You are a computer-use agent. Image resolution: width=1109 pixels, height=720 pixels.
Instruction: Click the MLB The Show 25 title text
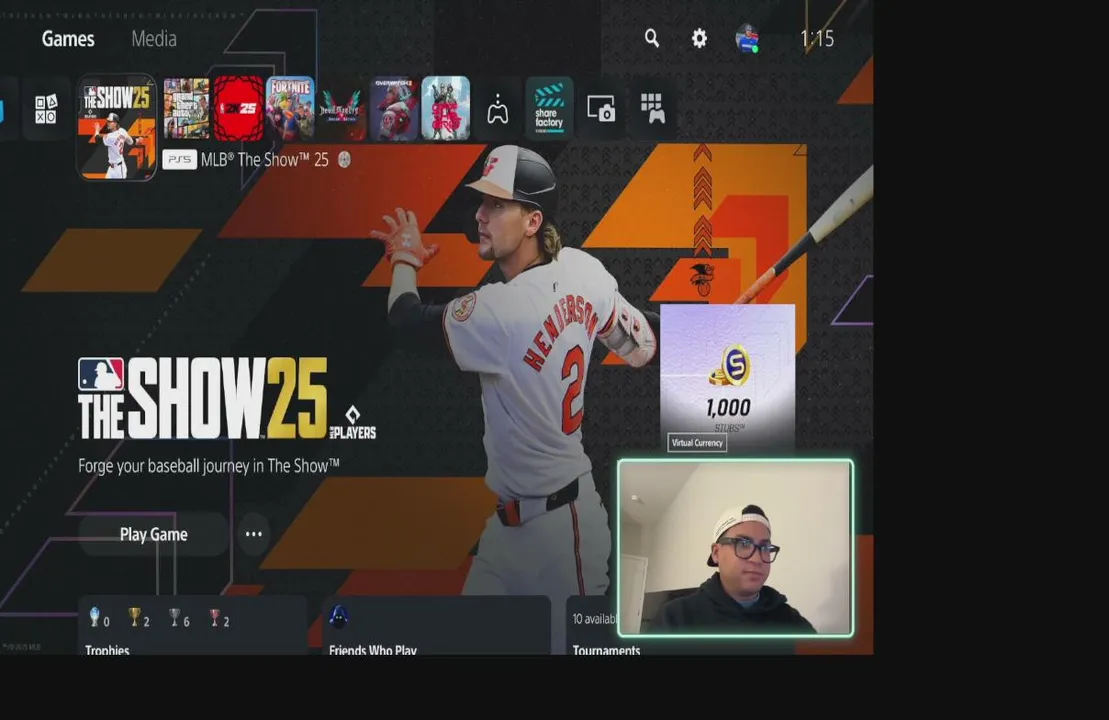pos(265,160)
